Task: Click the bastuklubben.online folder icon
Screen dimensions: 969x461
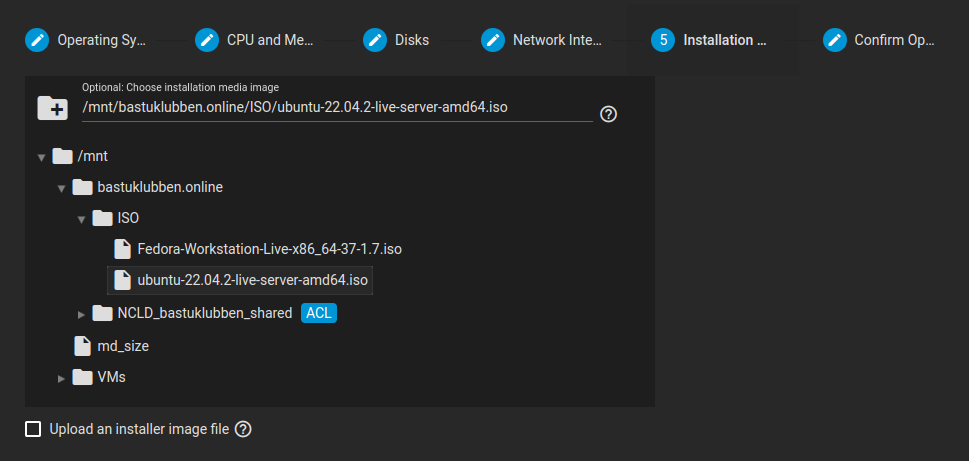Action: [x=82, y=187]
